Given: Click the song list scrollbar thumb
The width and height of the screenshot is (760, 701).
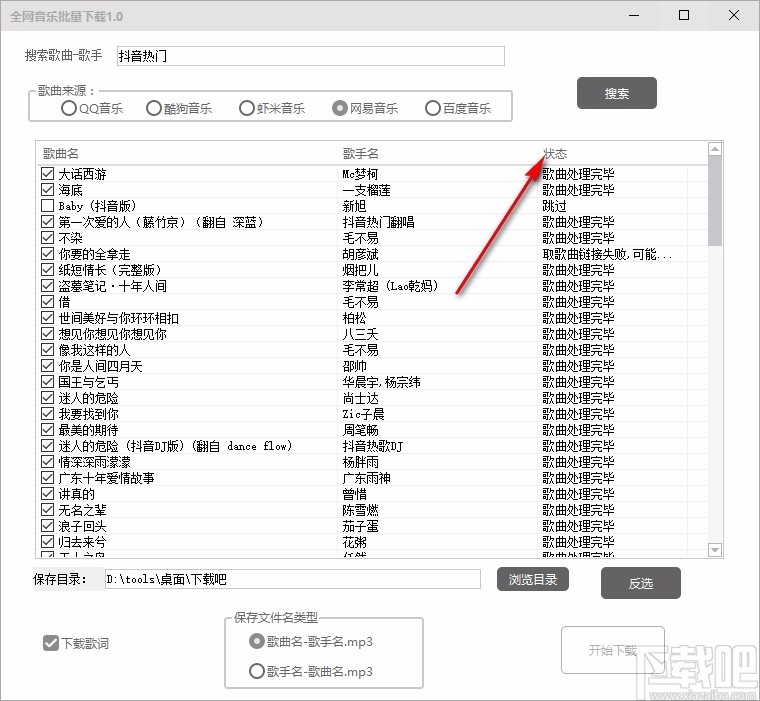Looking at the screenshot, I should point(715,201).
